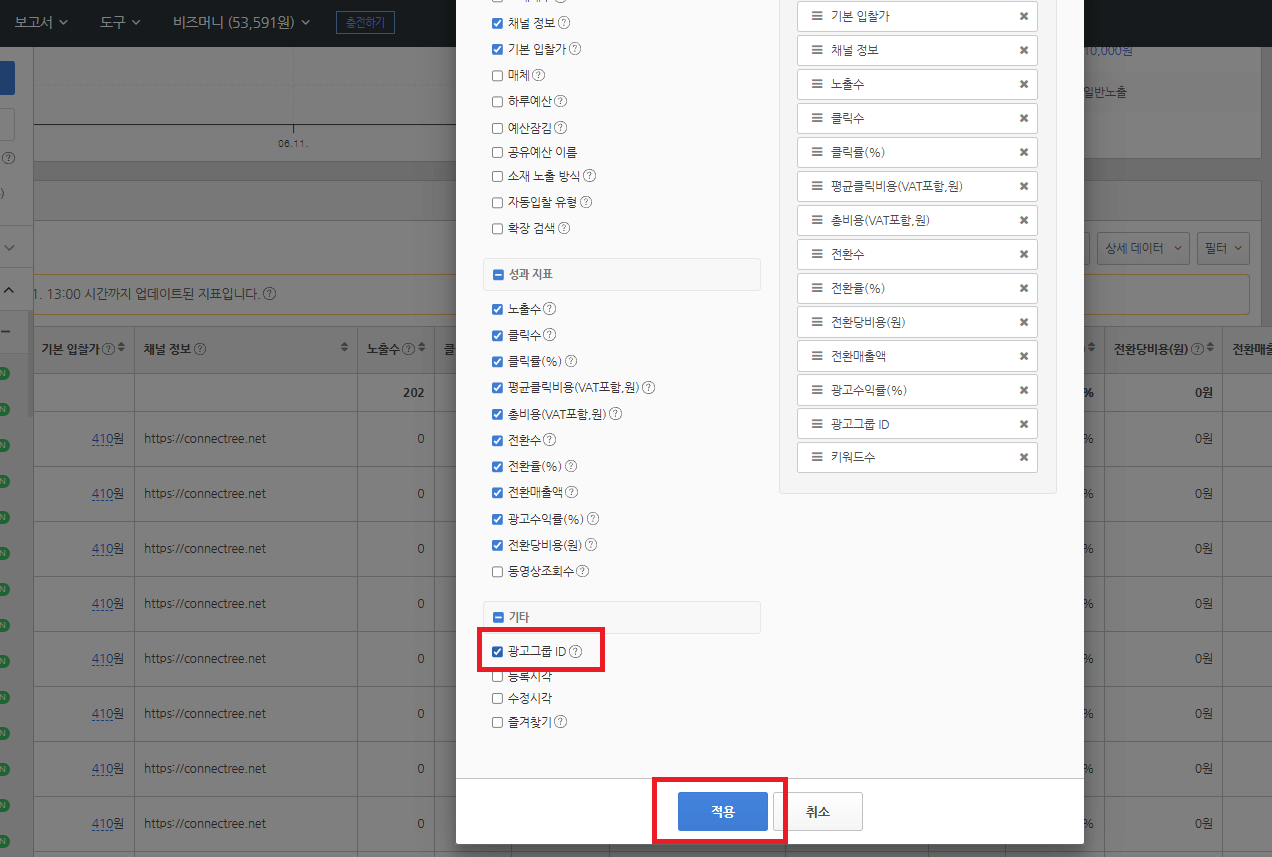Check the 매체 option

[x=497, y=75]
